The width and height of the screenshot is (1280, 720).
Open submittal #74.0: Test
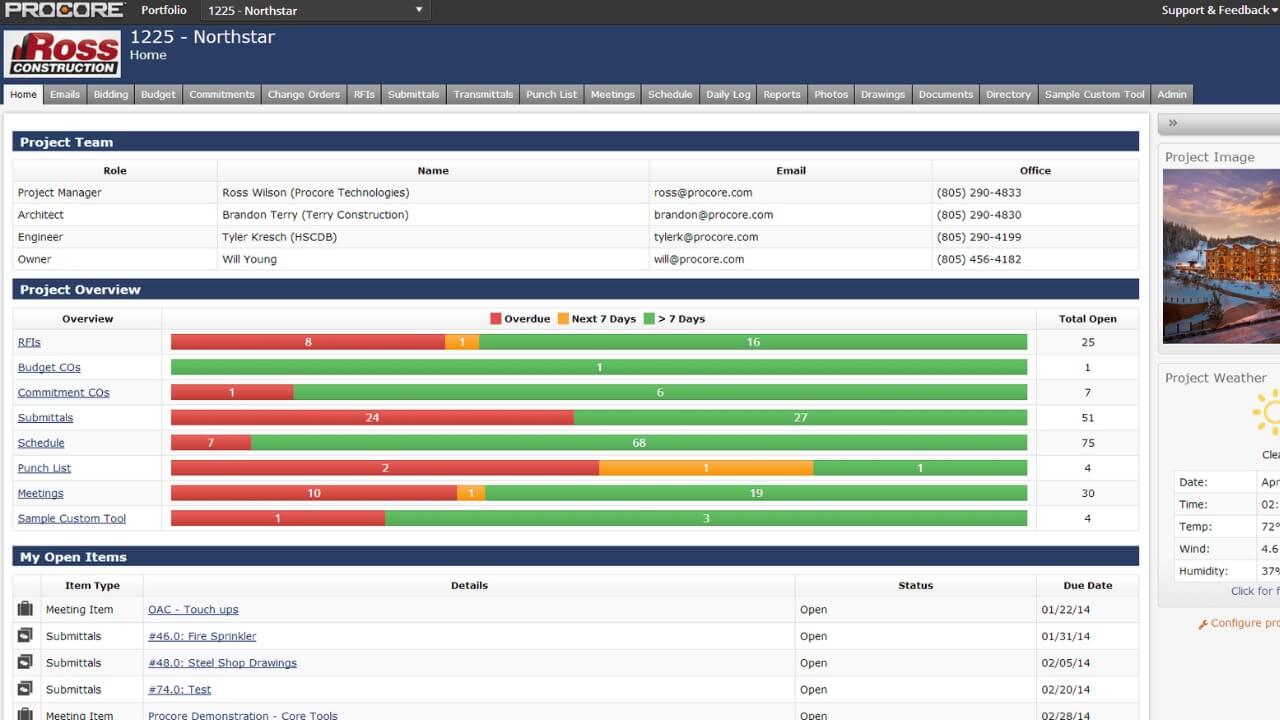coord(180,689)
